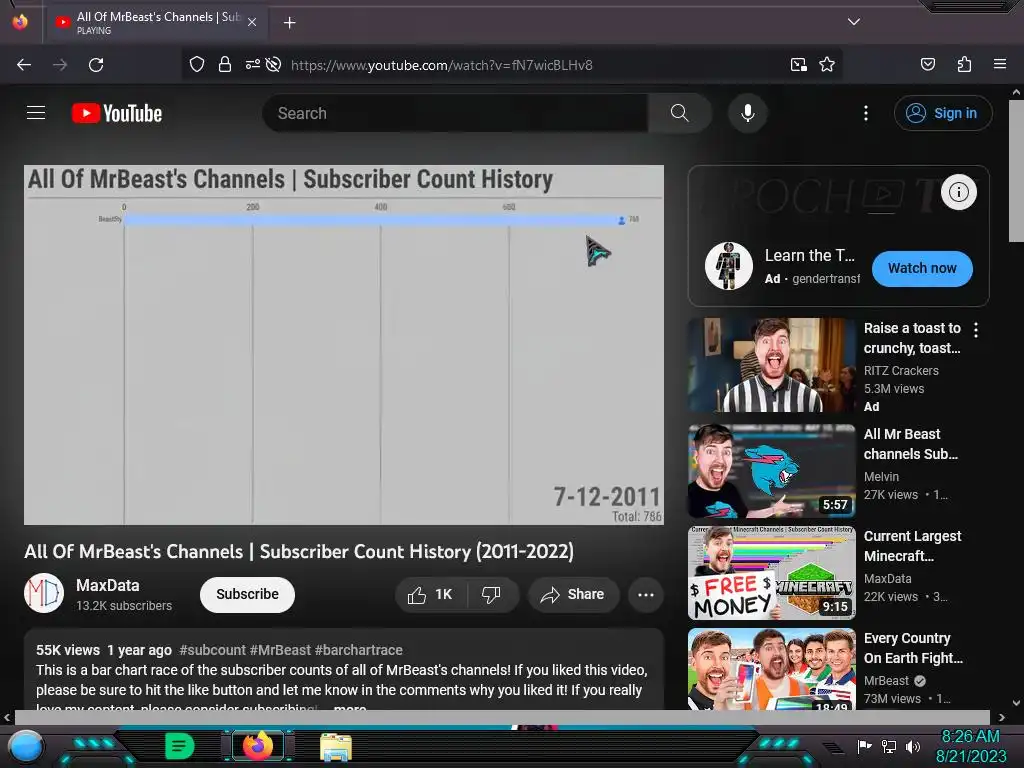Viewport: 1024px width, 768px height.
Task: Save the page to Pocket
Action: coord(928,65)
